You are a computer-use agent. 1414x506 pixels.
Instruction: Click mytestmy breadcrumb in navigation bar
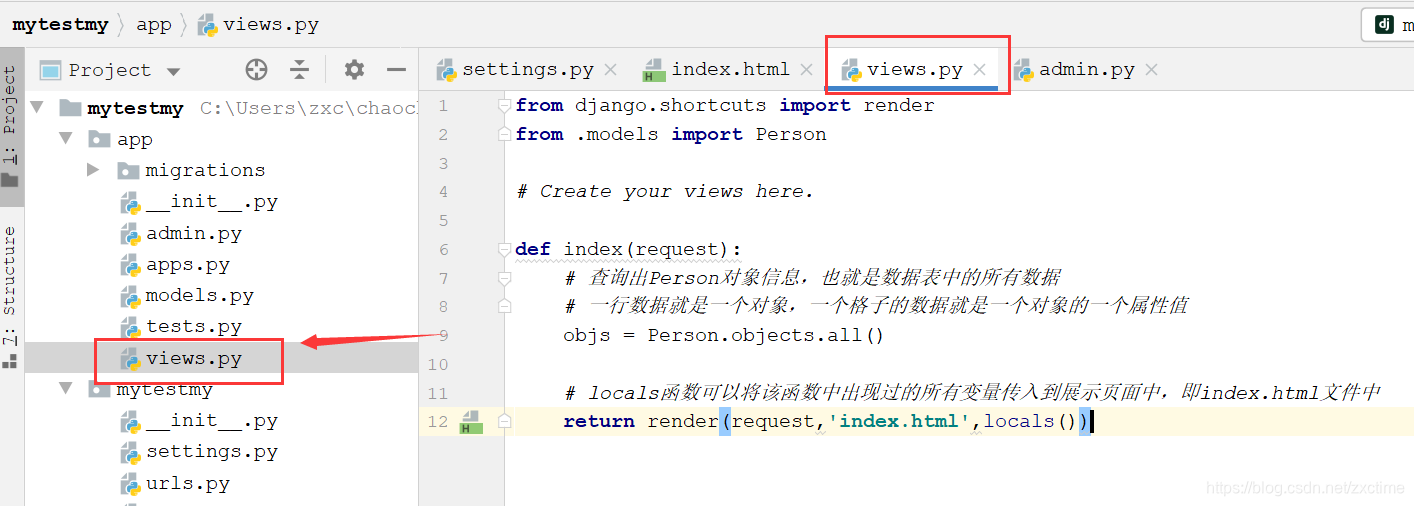pos(60,25)
